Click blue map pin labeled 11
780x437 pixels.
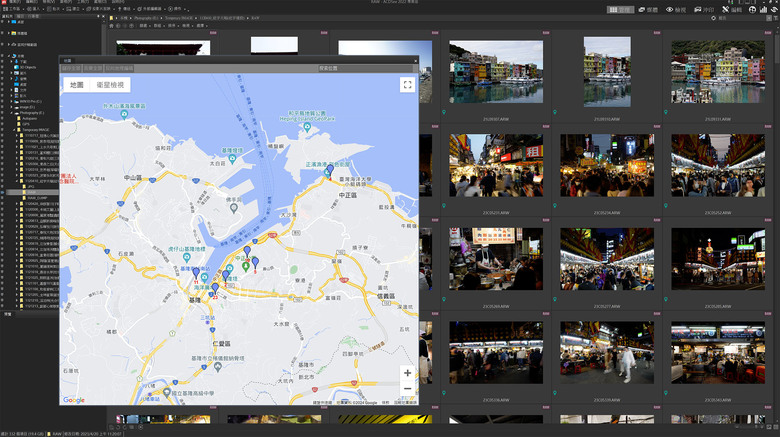[x=196, y=273]
